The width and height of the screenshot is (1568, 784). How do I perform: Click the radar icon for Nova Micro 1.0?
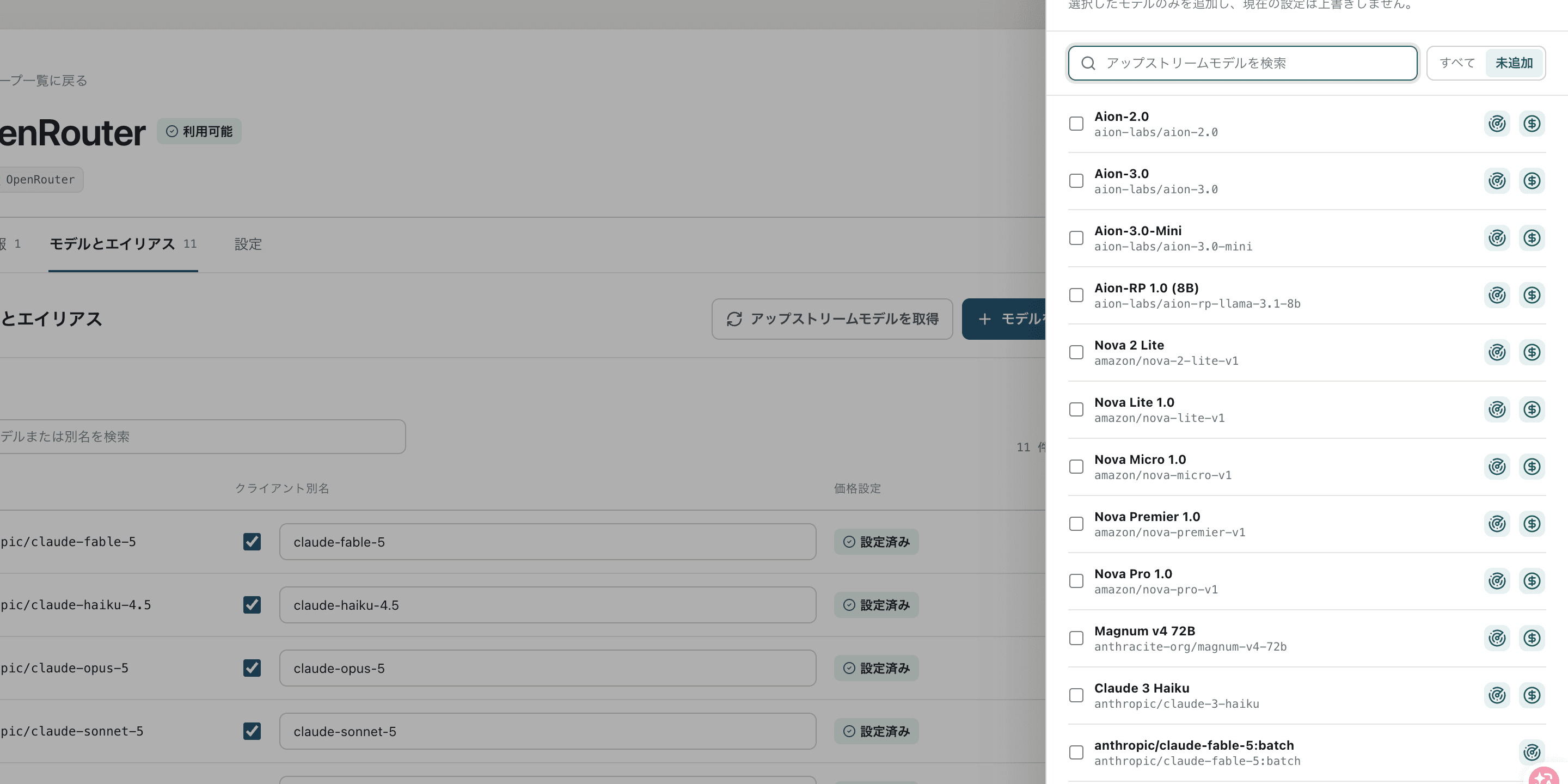point(1497,467)
